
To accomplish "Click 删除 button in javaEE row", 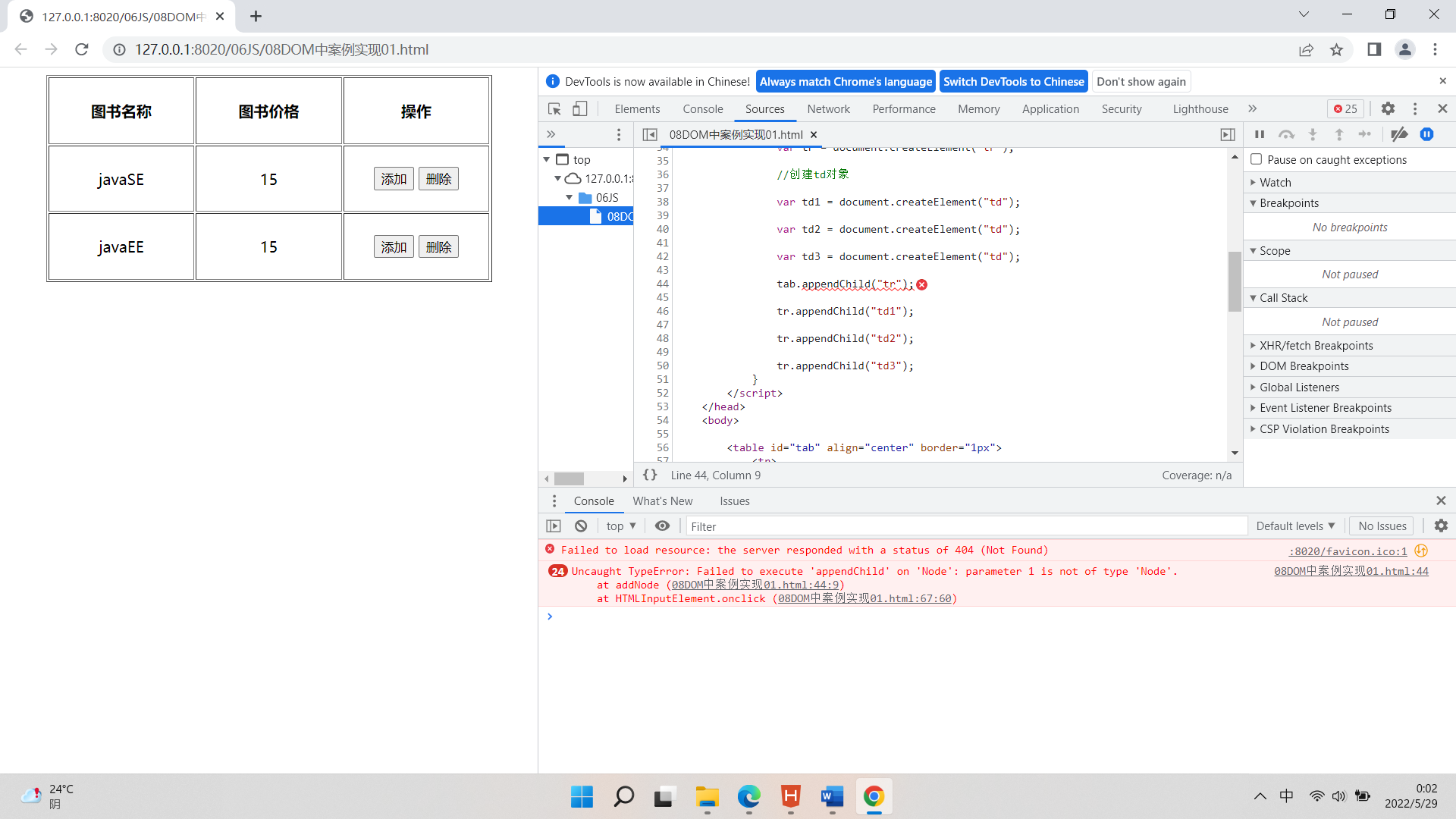I will tap(438, 246).
